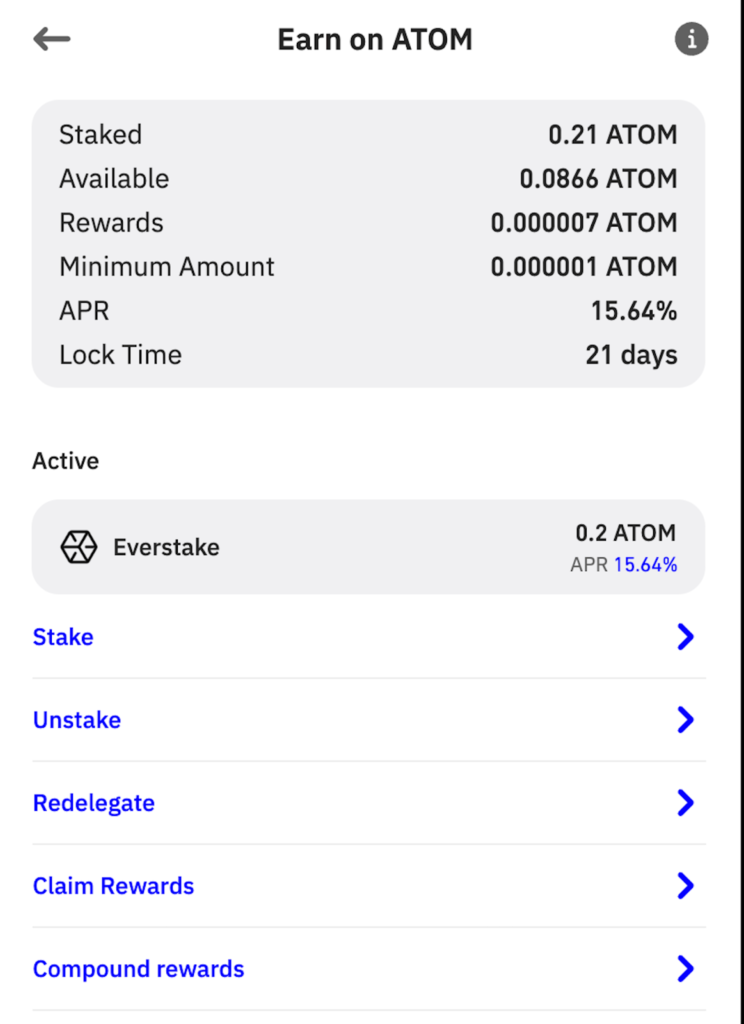744x1024 pixels.
Task: Open Compound rewards chevron arrow
Action: pyautogui.click(x=685, y=969)
